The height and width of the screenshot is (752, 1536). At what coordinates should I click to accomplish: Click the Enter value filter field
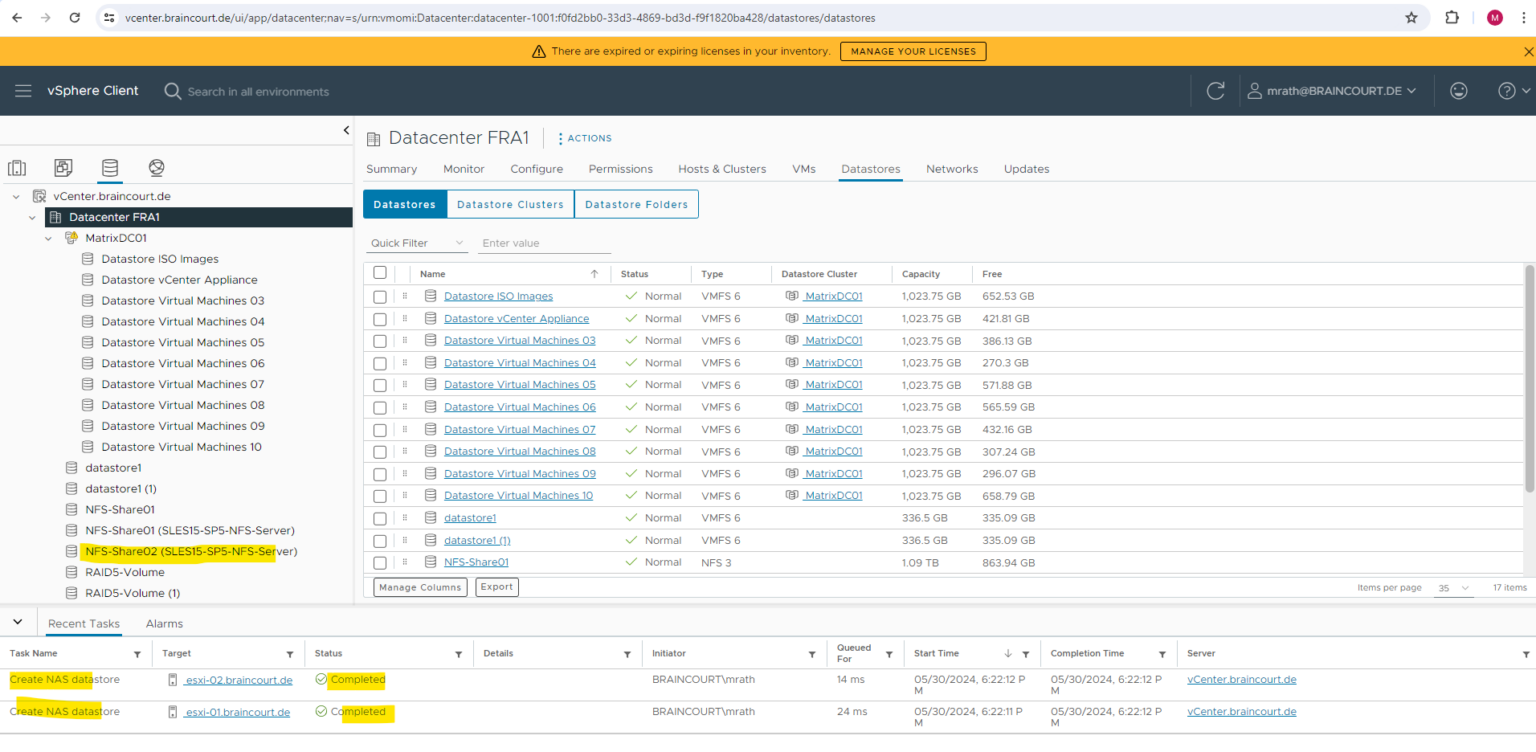click(x=544, y=243)
